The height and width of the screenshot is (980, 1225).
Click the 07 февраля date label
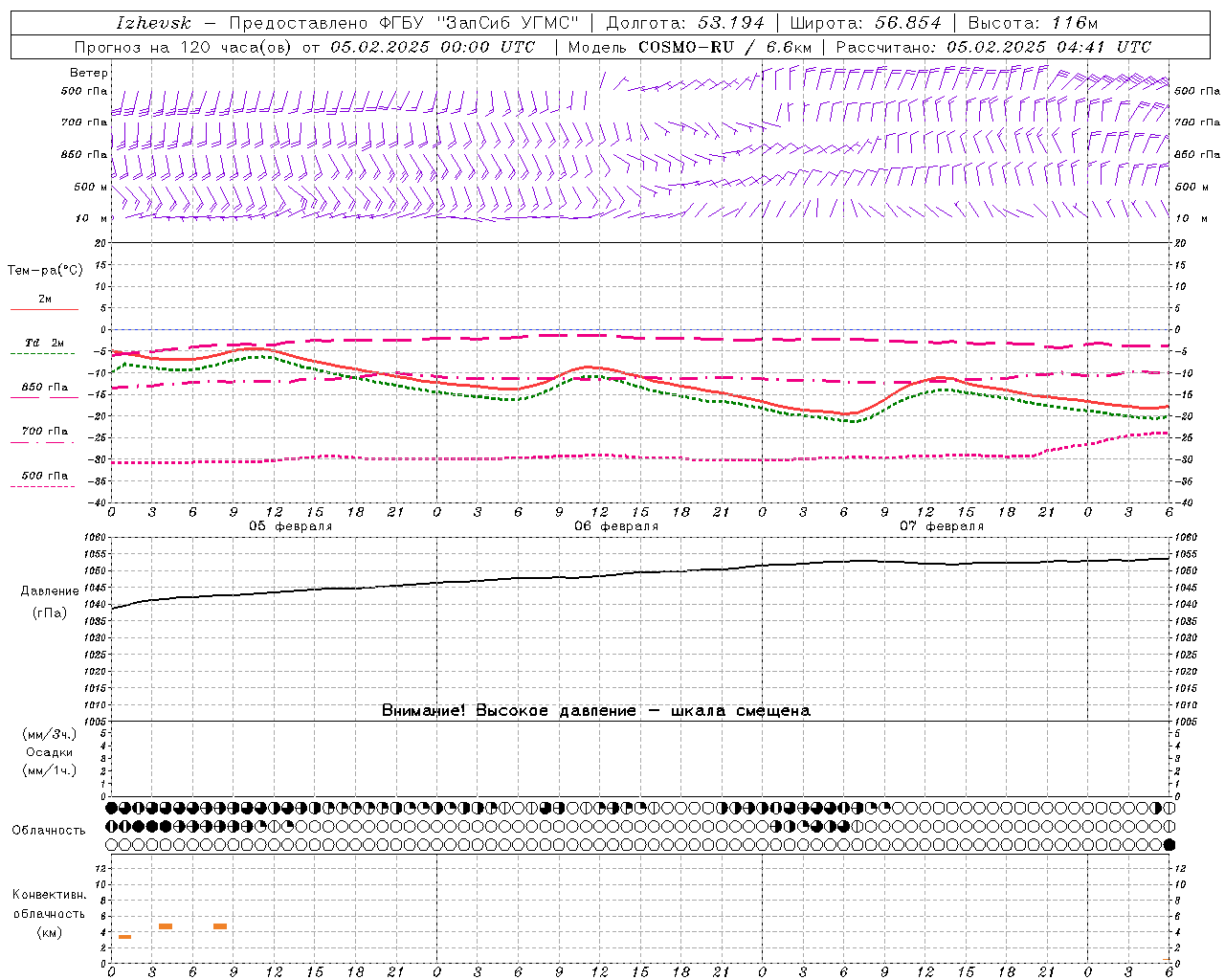click(x=942, y=526)
